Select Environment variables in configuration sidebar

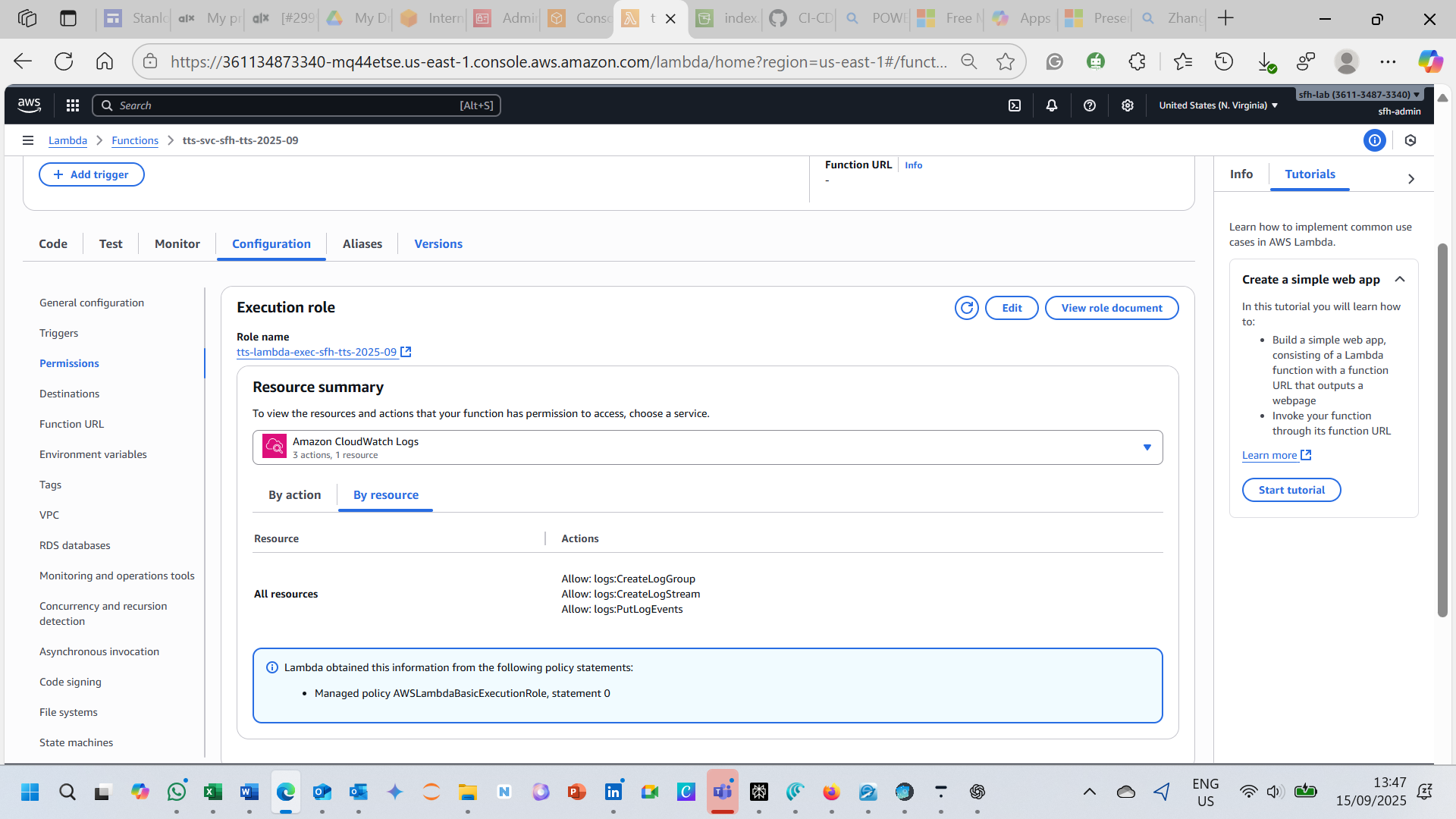tap(93, 454)
